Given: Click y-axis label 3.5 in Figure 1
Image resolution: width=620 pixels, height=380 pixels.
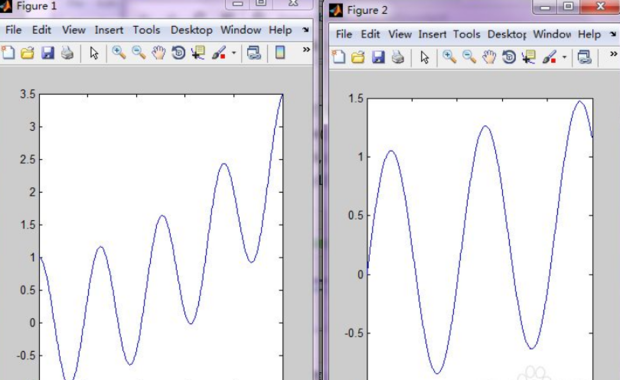Looking at the screenshot, I should point(28,94).
